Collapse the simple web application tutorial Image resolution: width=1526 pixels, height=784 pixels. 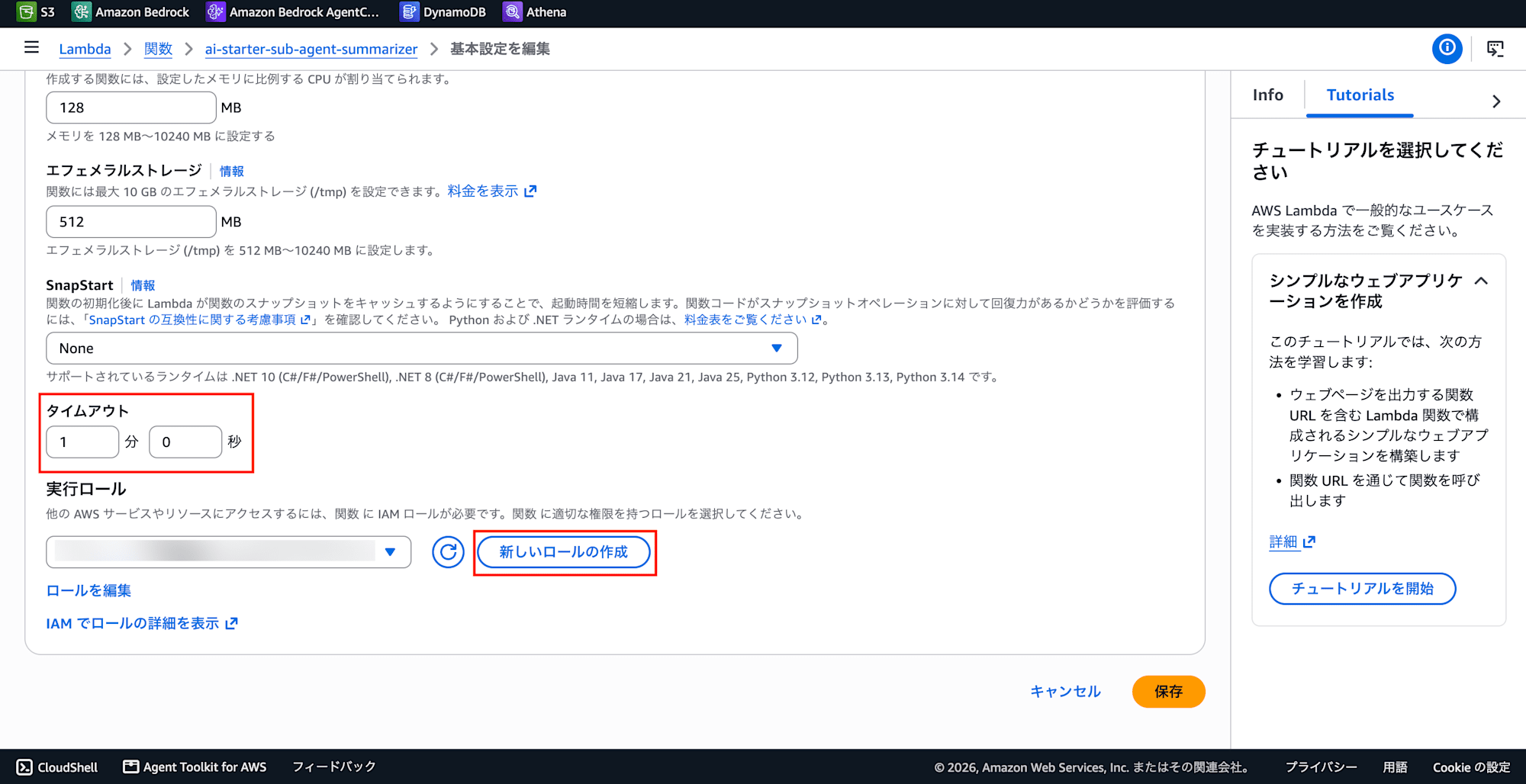pos(1481,281)
